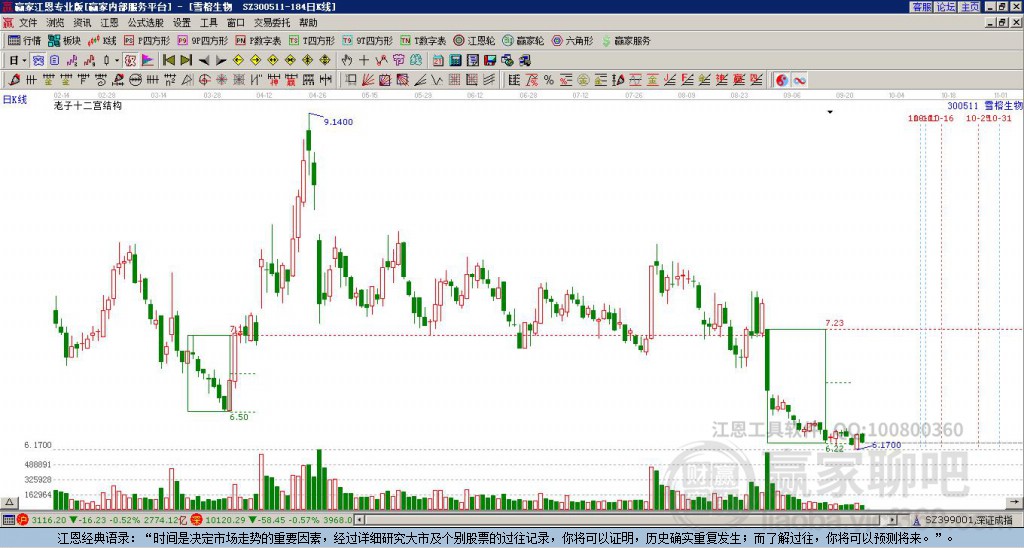Jump to first bar with skip-back icon

[168, 60]
